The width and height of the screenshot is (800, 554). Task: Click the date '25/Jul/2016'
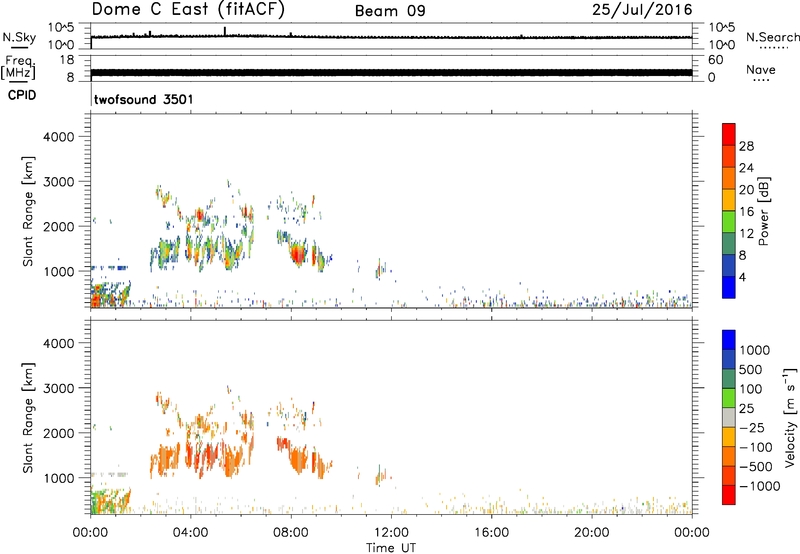pyautogui.click(x=642, y=10)
